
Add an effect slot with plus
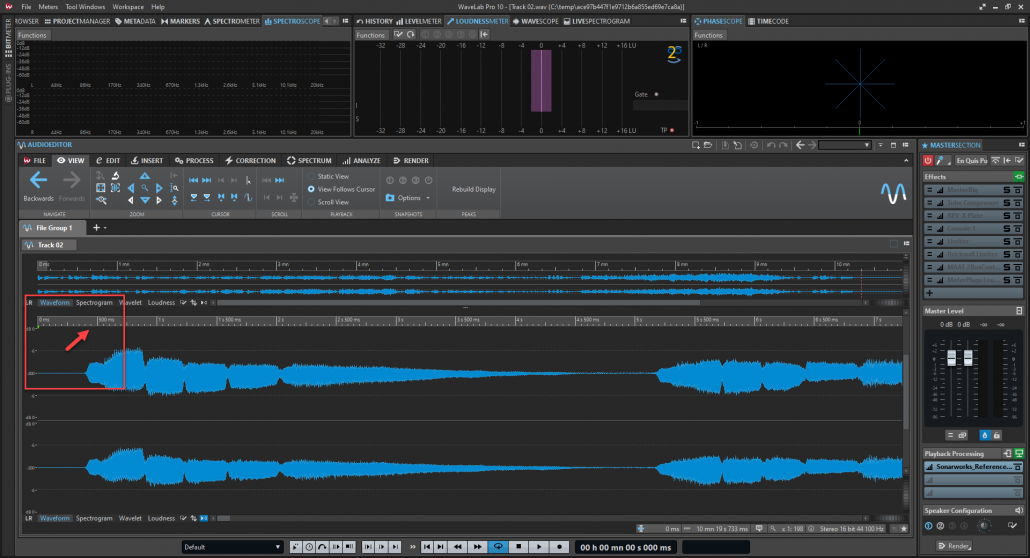(929, 293)
